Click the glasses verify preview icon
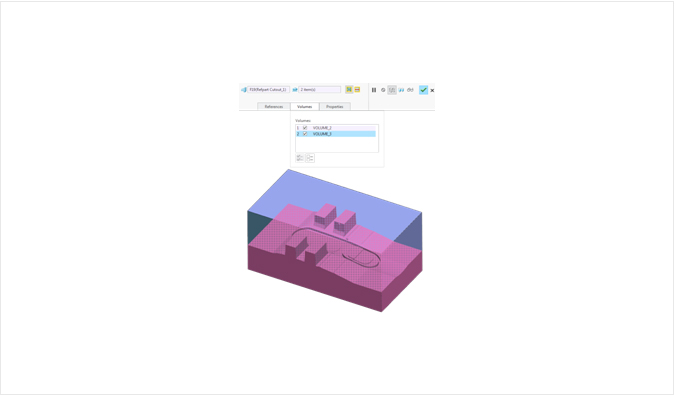 point(410,90)
